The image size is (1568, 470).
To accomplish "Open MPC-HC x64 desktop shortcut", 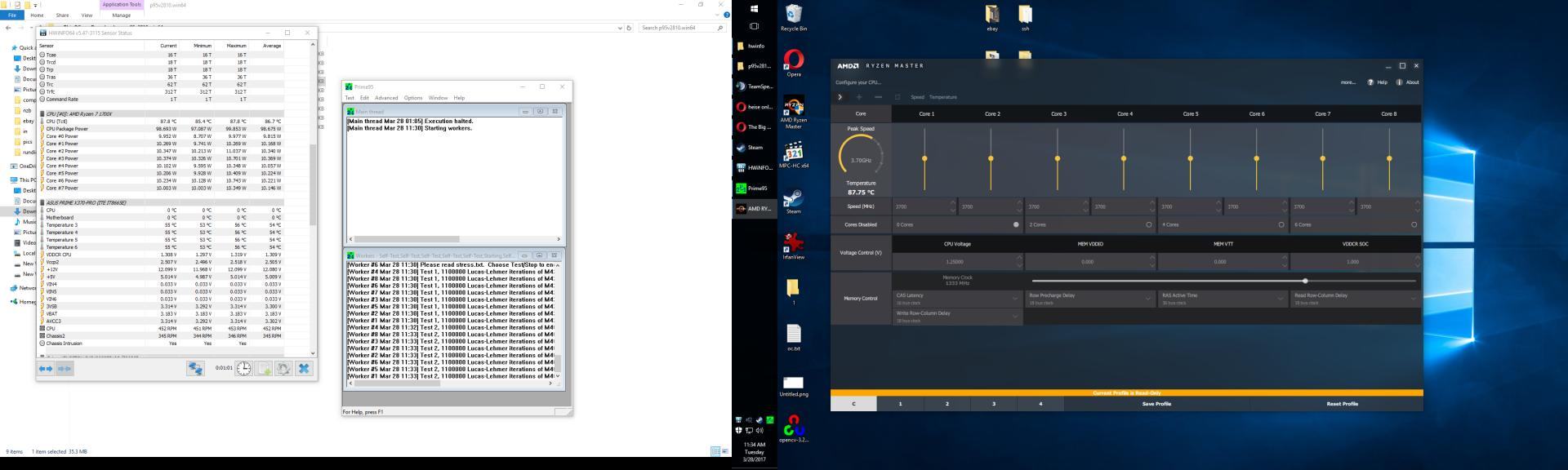I will 793,155.
